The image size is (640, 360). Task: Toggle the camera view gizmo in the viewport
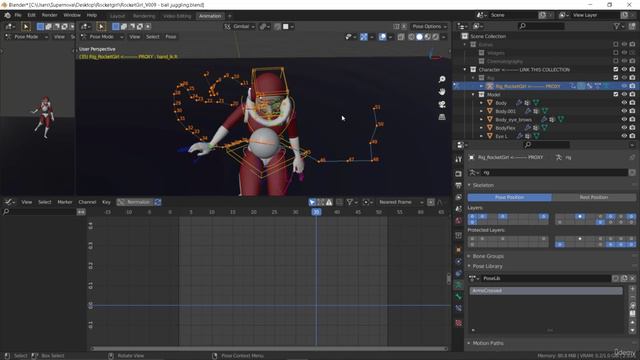point(442,104)
